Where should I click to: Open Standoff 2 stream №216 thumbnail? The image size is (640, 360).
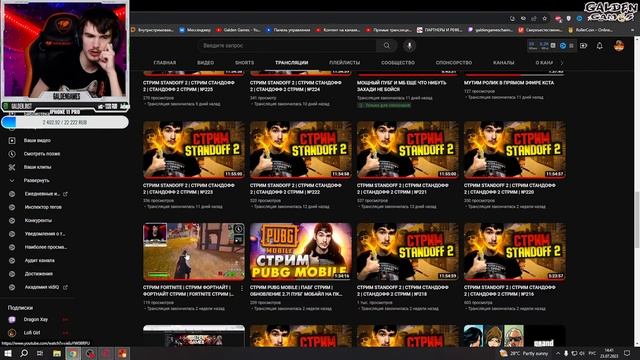pos(515,251)
